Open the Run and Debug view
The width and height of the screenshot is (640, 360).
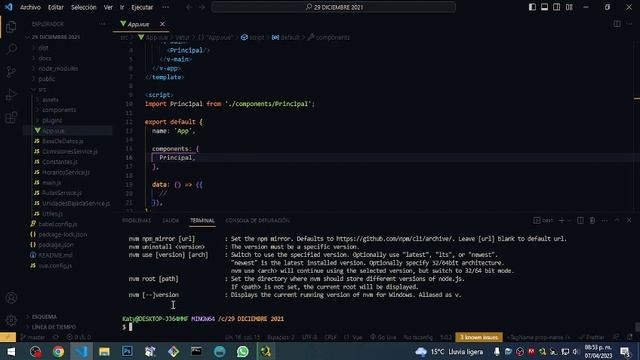(11, 95)
